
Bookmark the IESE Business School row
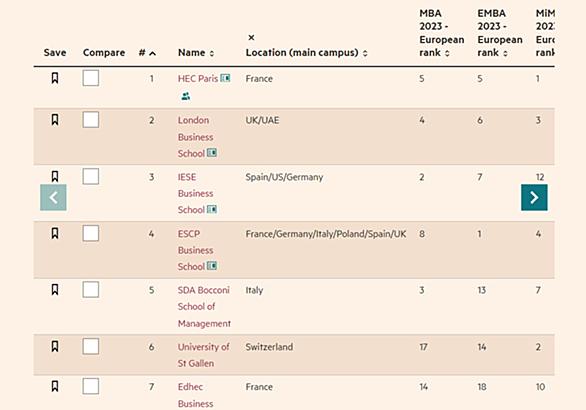coord(55,176)
